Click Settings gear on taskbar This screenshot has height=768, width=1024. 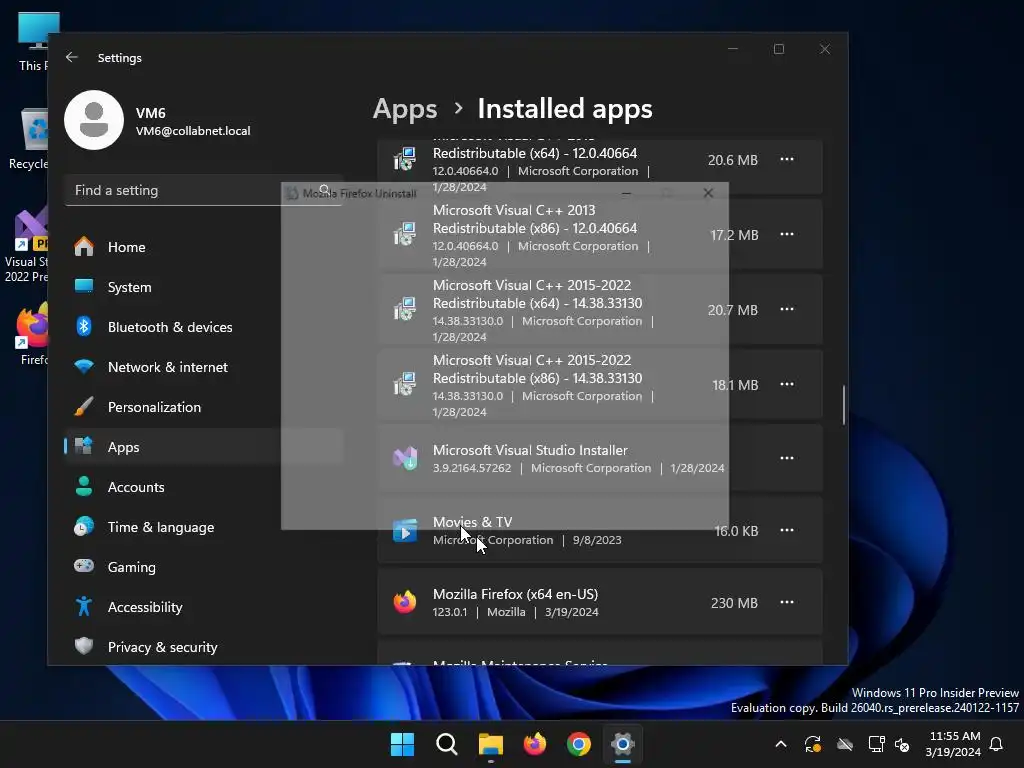[623, 744]
